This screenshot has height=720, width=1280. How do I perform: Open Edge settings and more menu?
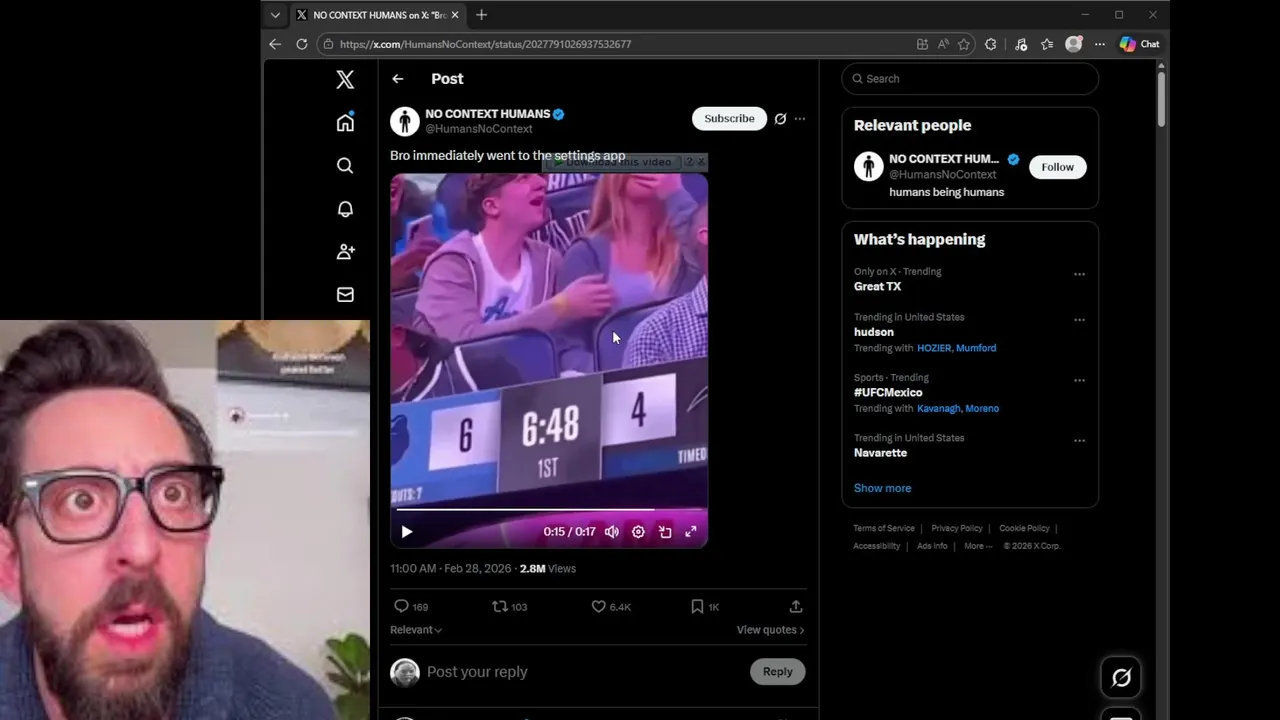click(x=1100, y=44)
